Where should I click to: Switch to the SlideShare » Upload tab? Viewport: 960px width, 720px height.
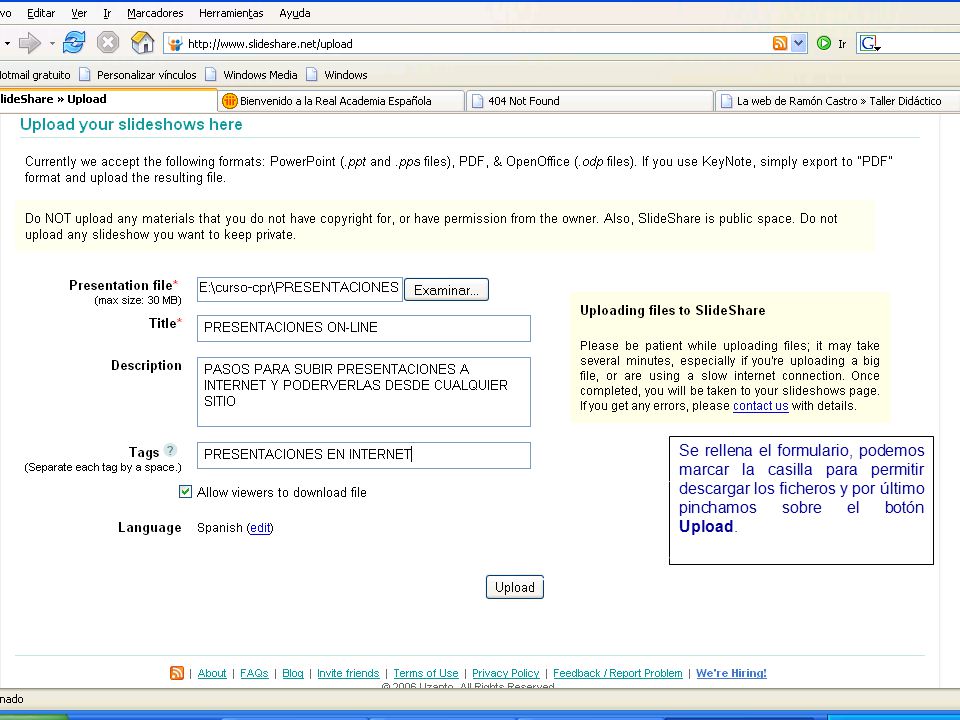(107, 100)
